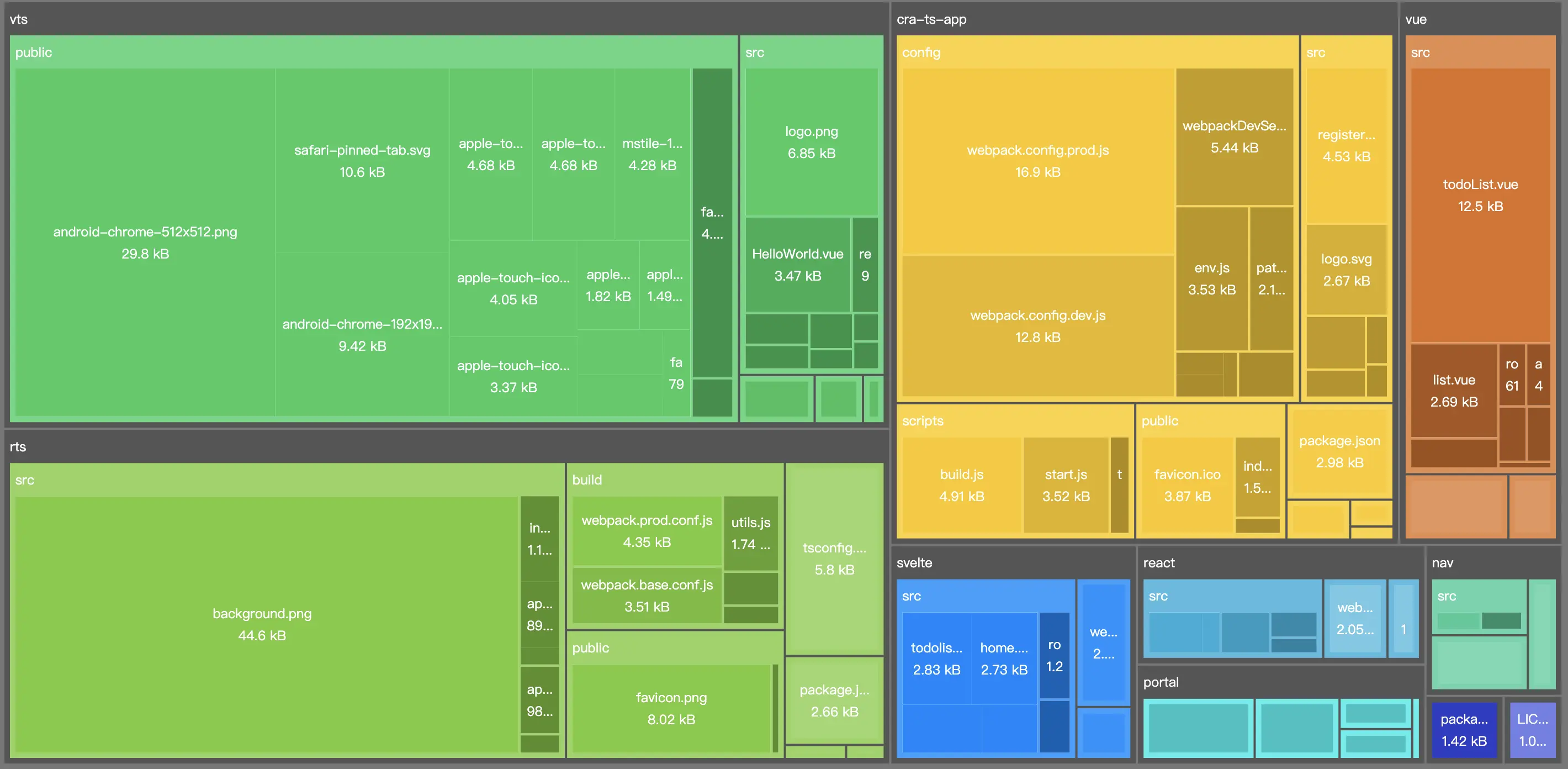Click the build.js cell in scripts
This screenshot has width=1568, height=769.
tap(961, 484)
